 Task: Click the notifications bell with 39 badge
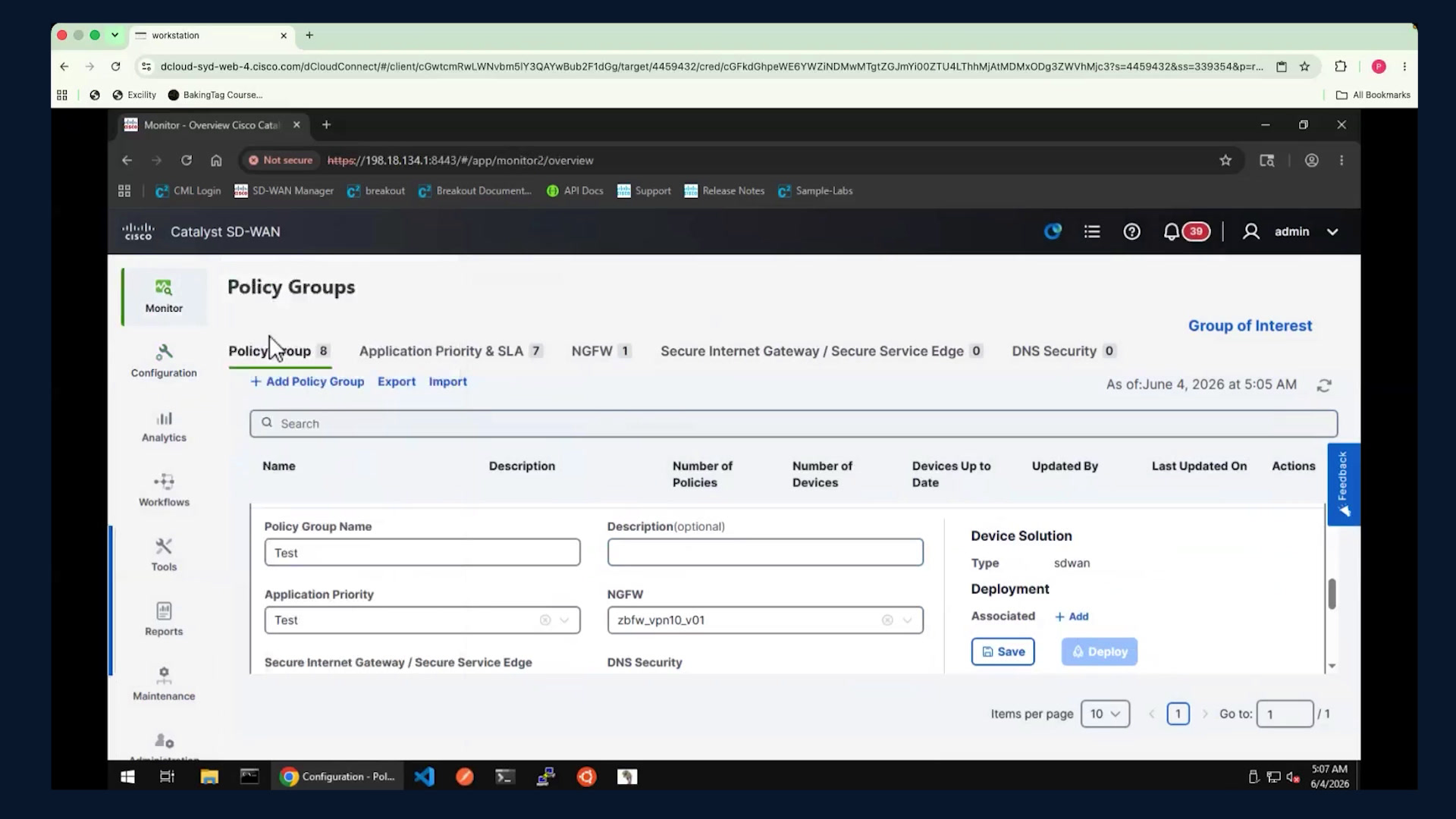click(x=1185, y=231)
